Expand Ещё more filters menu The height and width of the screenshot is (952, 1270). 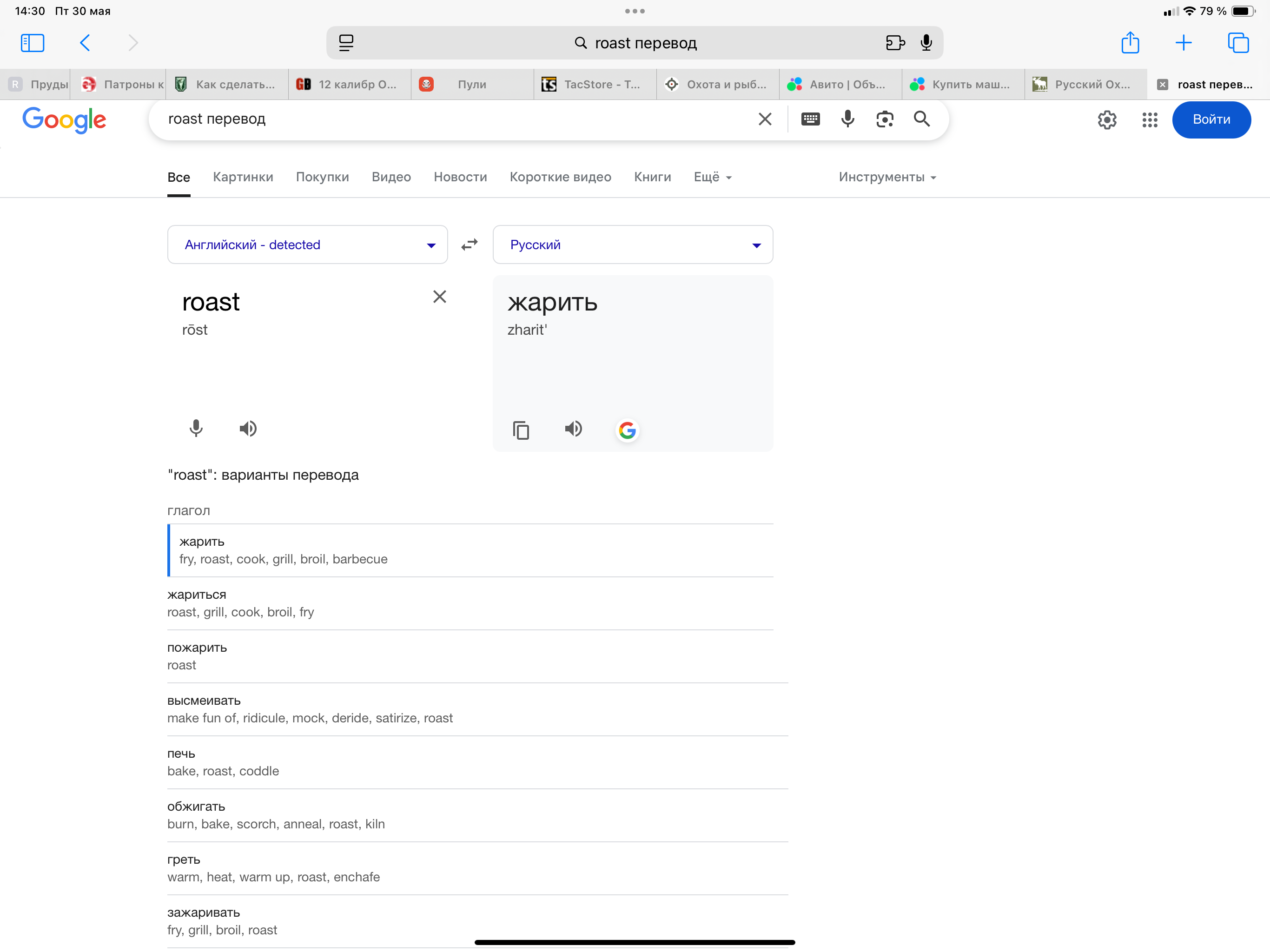click(712, 177)
